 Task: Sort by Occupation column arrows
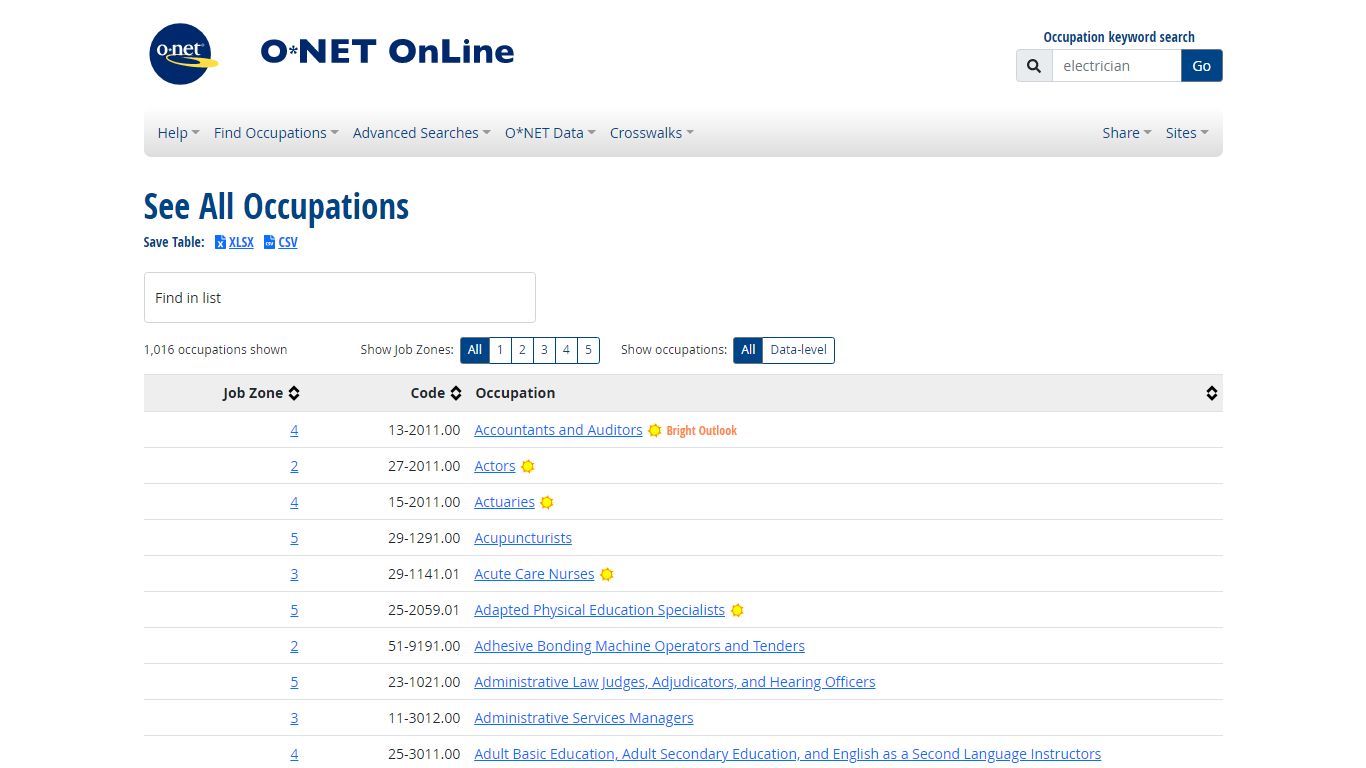1212,393
